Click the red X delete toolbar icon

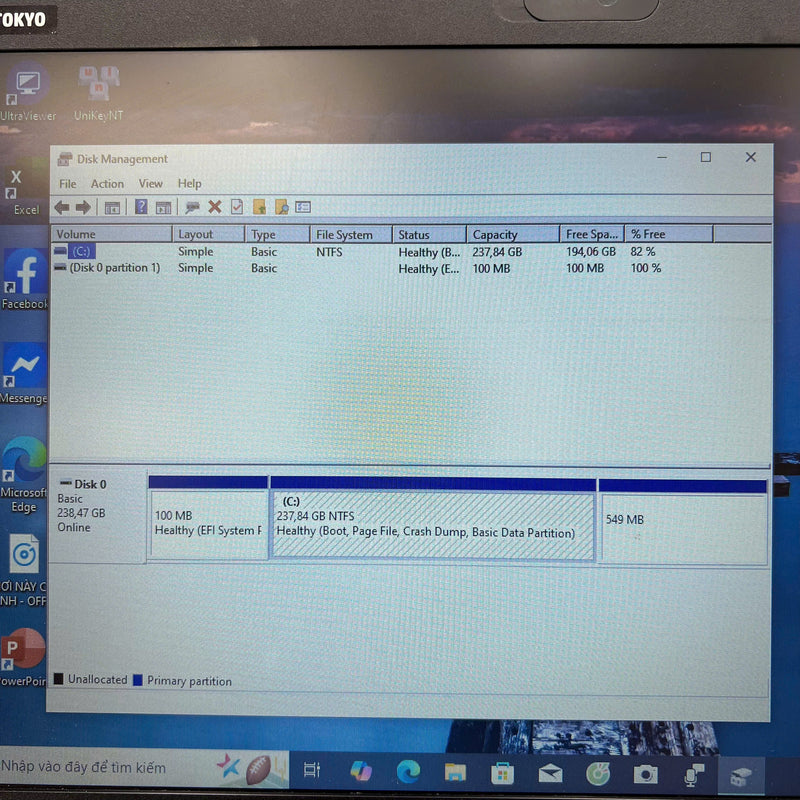click(x=215, y=207)
